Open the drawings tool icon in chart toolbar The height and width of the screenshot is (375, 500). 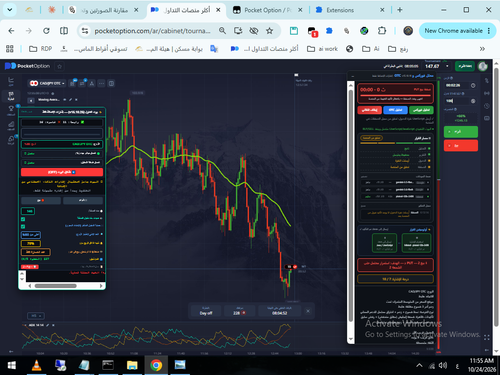coord(92,83)
